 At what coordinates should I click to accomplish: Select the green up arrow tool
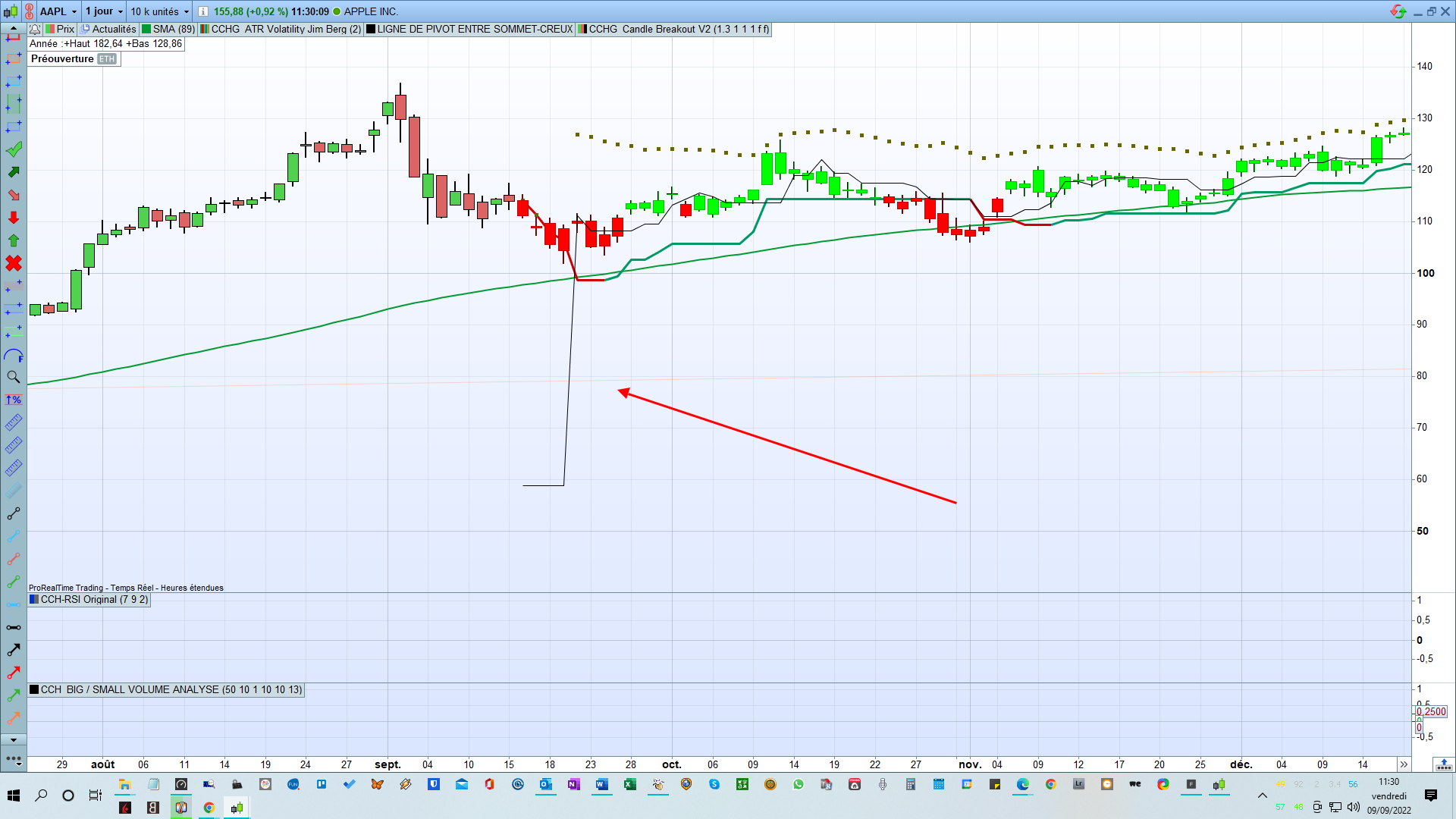(x=14, y=240)
